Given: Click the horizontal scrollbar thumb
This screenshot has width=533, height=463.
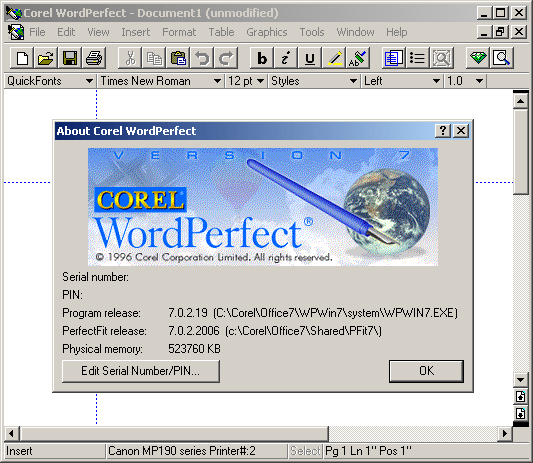Looking at the screenshot, I should point(174,433).
